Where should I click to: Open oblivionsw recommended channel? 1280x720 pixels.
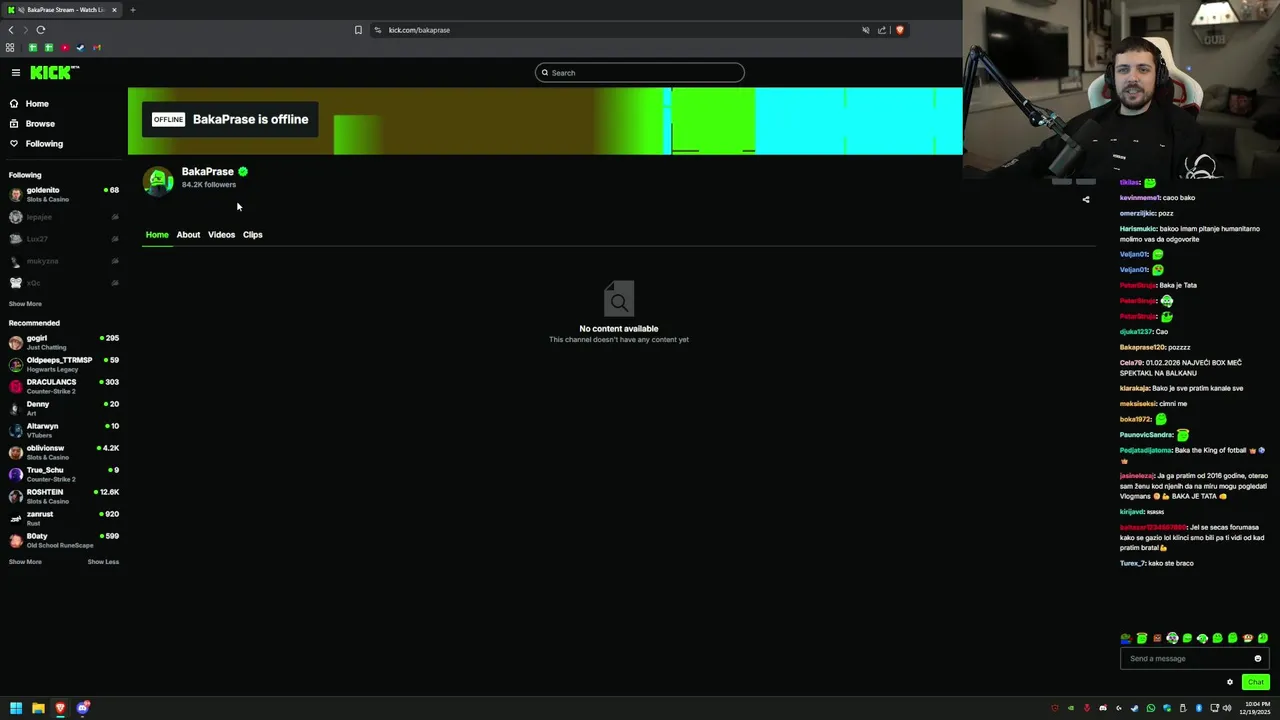click(x=64, y=452)
